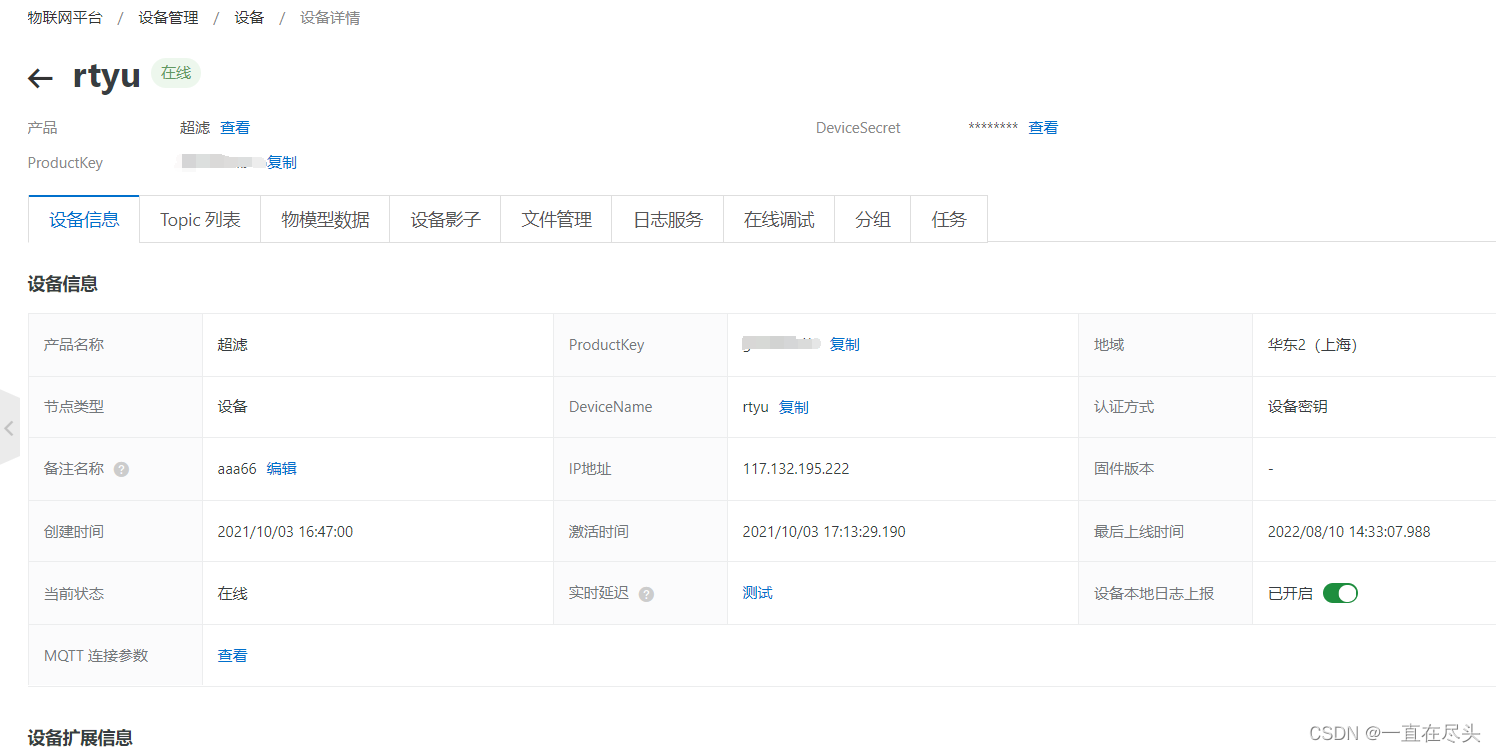Click the rtyu device title
This screenshot has width=1496, height=753.
[x=106, y=76]
